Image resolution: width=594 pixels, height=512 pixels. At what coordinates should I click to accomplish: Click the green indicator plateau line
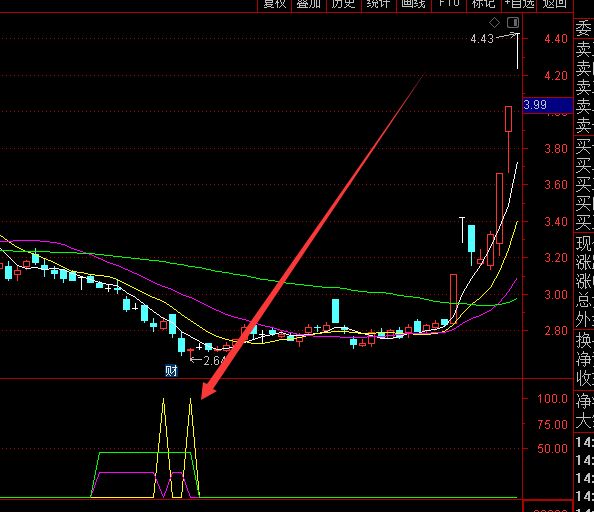[x=145, y=453]
